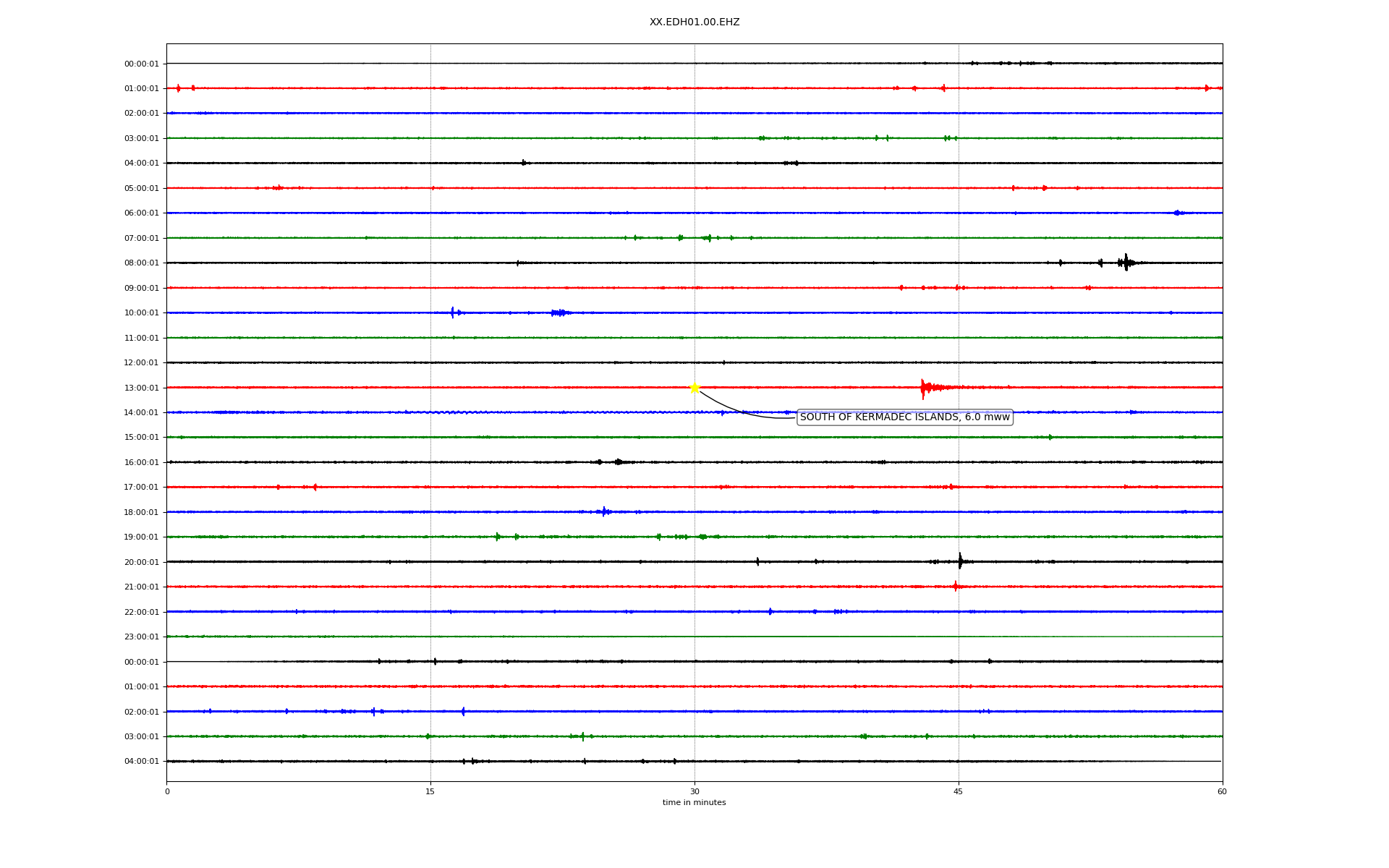1389x868 pixels.
Task: Click the blue event on the 18:00 trace
Action: pos(605,512)
